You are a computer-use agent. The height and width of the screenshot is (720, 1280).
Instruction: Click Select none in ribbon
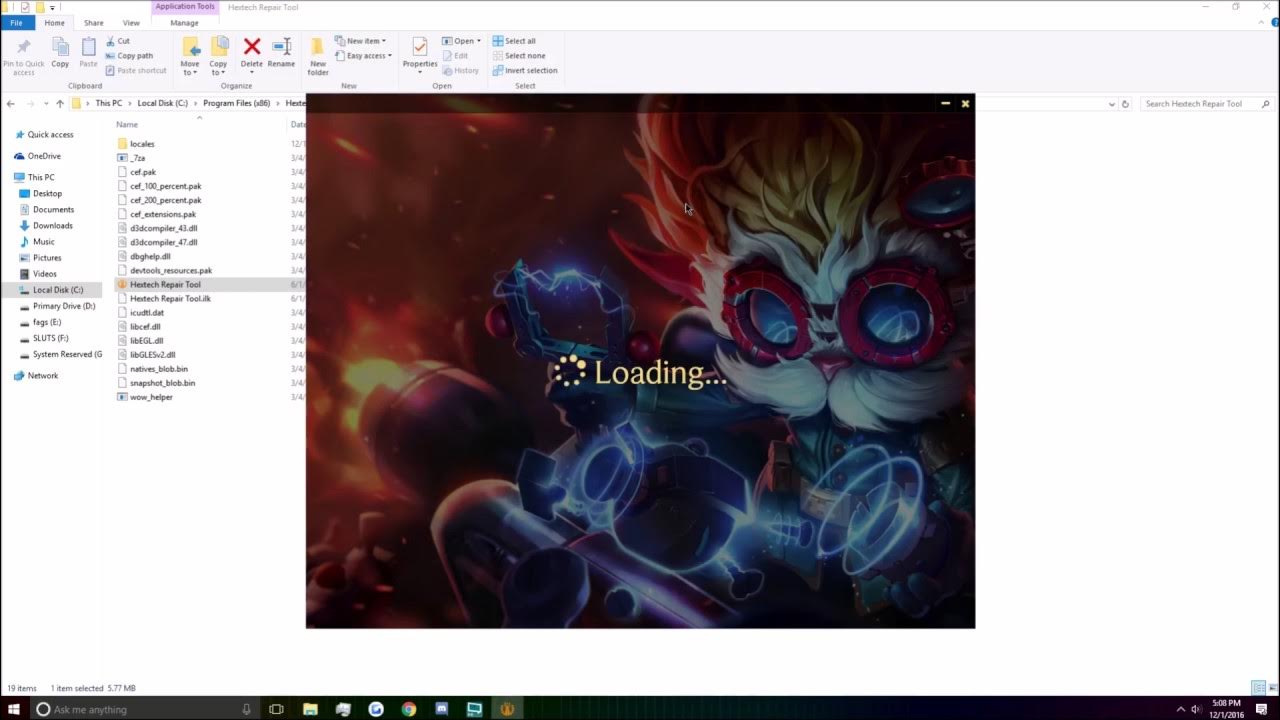518,56
